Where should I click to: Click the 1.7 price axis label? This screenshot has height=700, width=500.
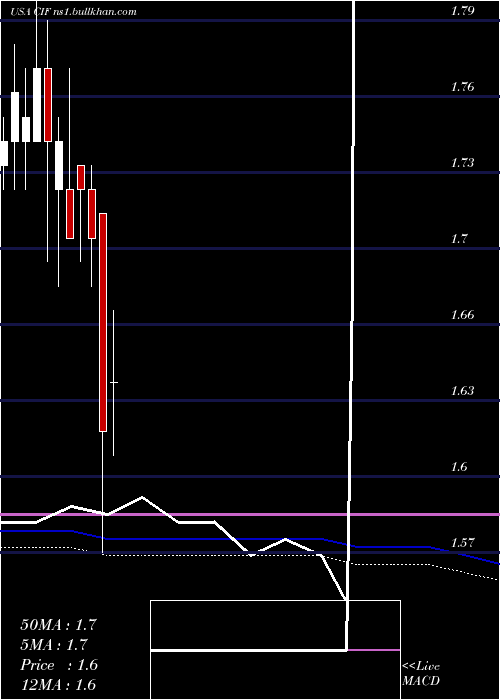(x=458, y=239)
